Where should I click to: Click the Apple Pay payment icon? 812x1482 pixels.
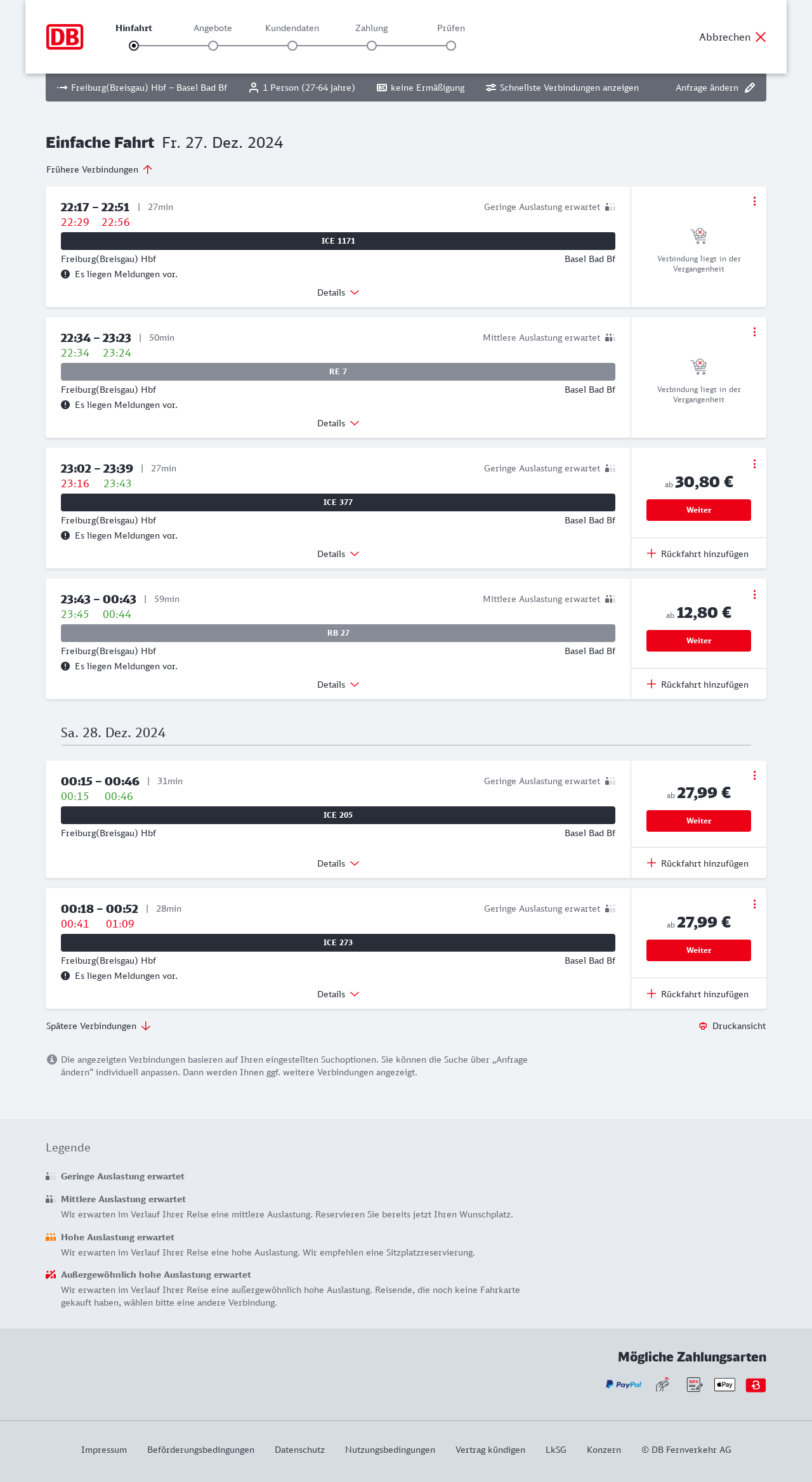pos(724,1384)
